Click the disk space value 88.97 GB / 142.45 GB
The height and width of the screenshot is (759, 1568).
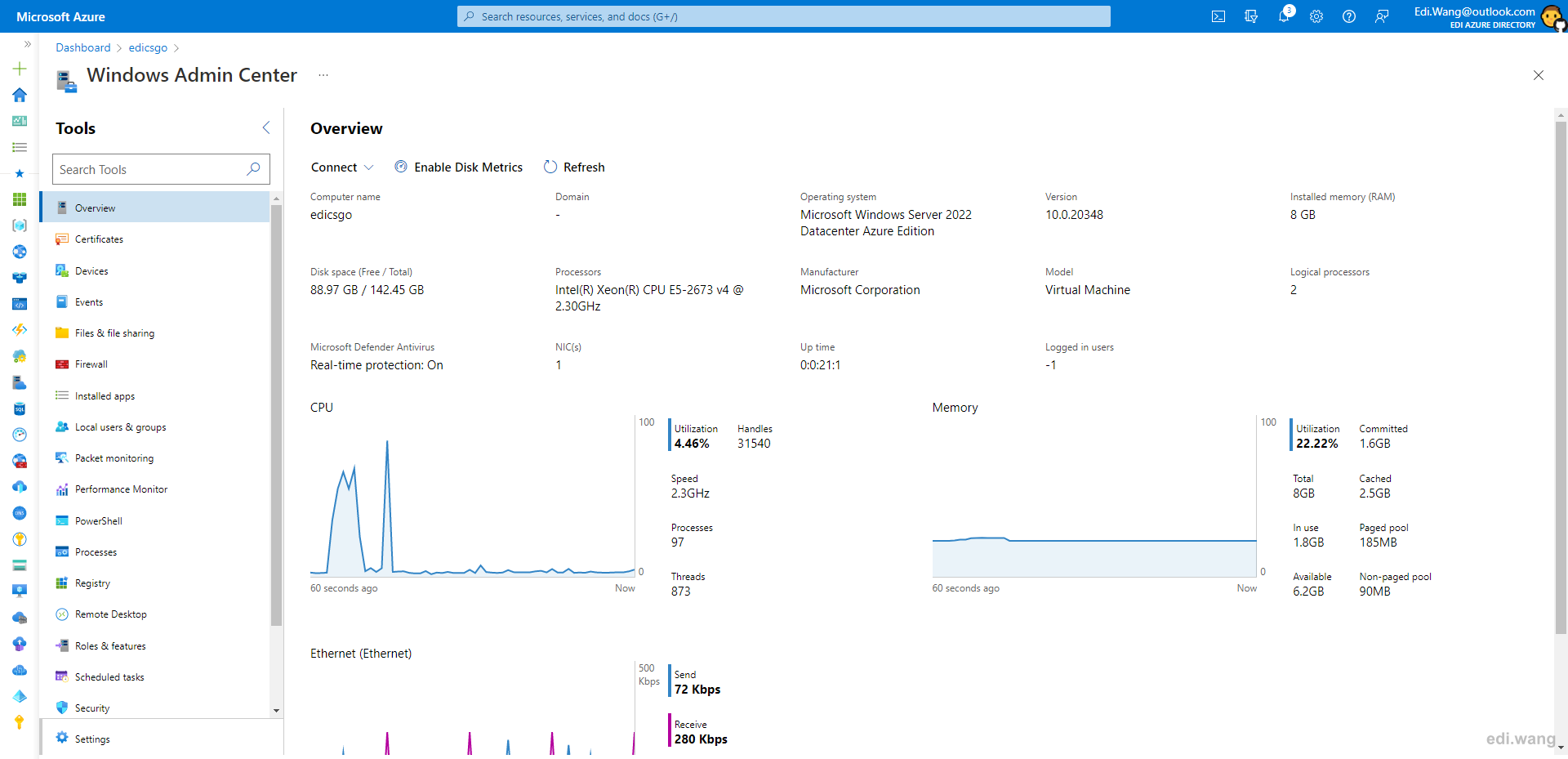[x=367, y=290]
